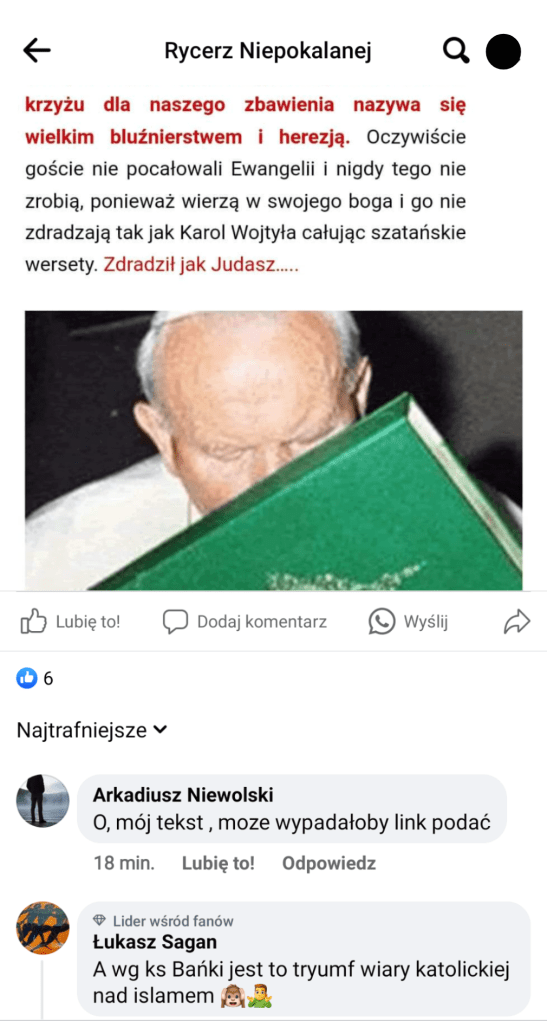Tap the share arrow icon
The image size is (547, 1023).
point(516,622)
